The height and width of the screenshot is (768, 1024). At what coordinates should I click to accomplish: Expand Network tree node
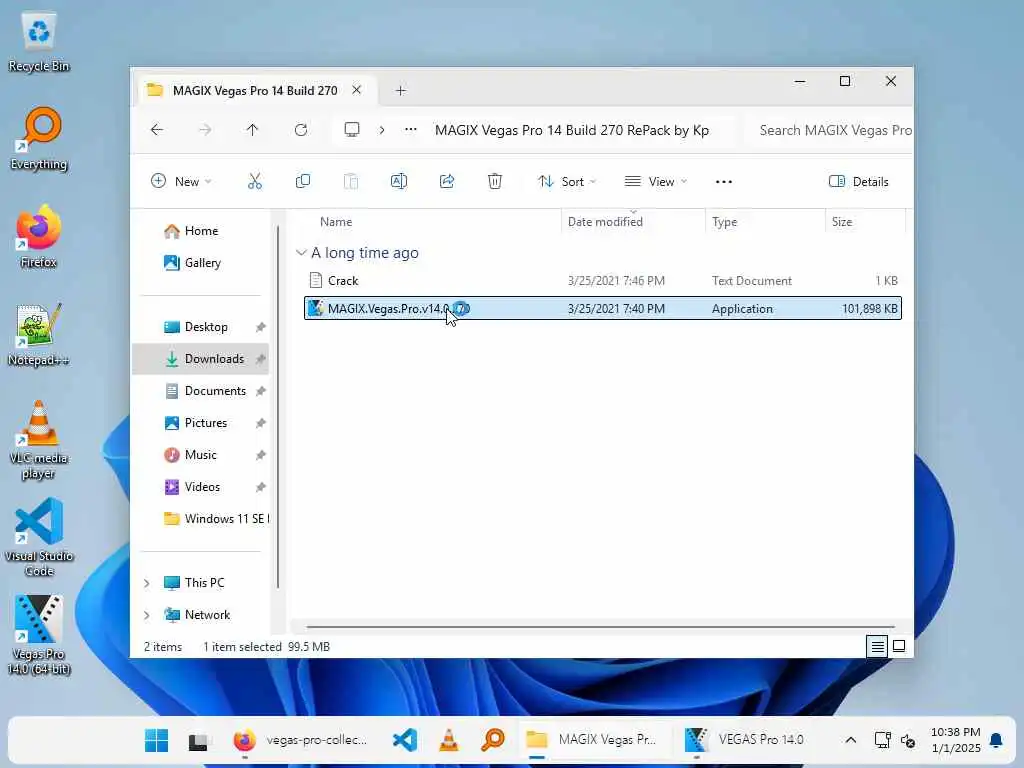pyautogui.click(x=147, y=615)
